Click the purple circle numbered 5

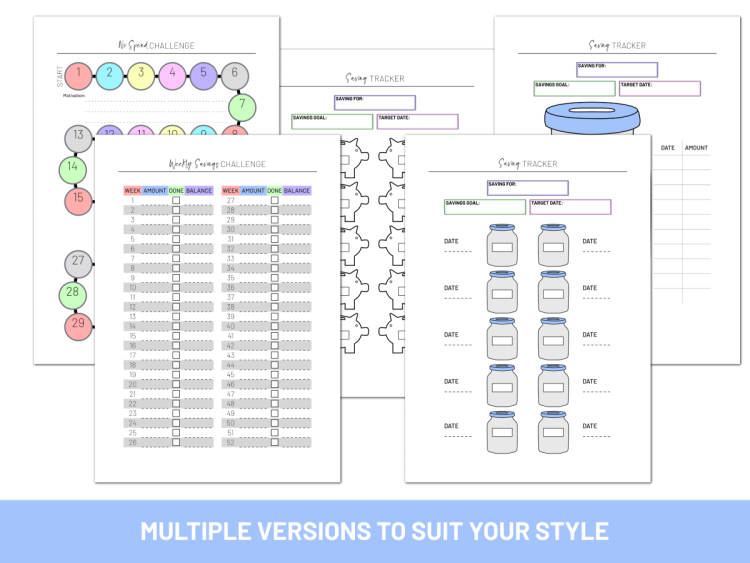(203, 73)
